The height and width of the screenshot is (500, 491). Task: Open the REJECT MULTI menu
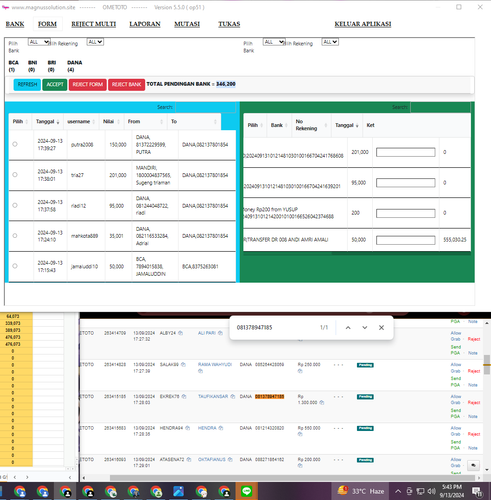point(94,24)
